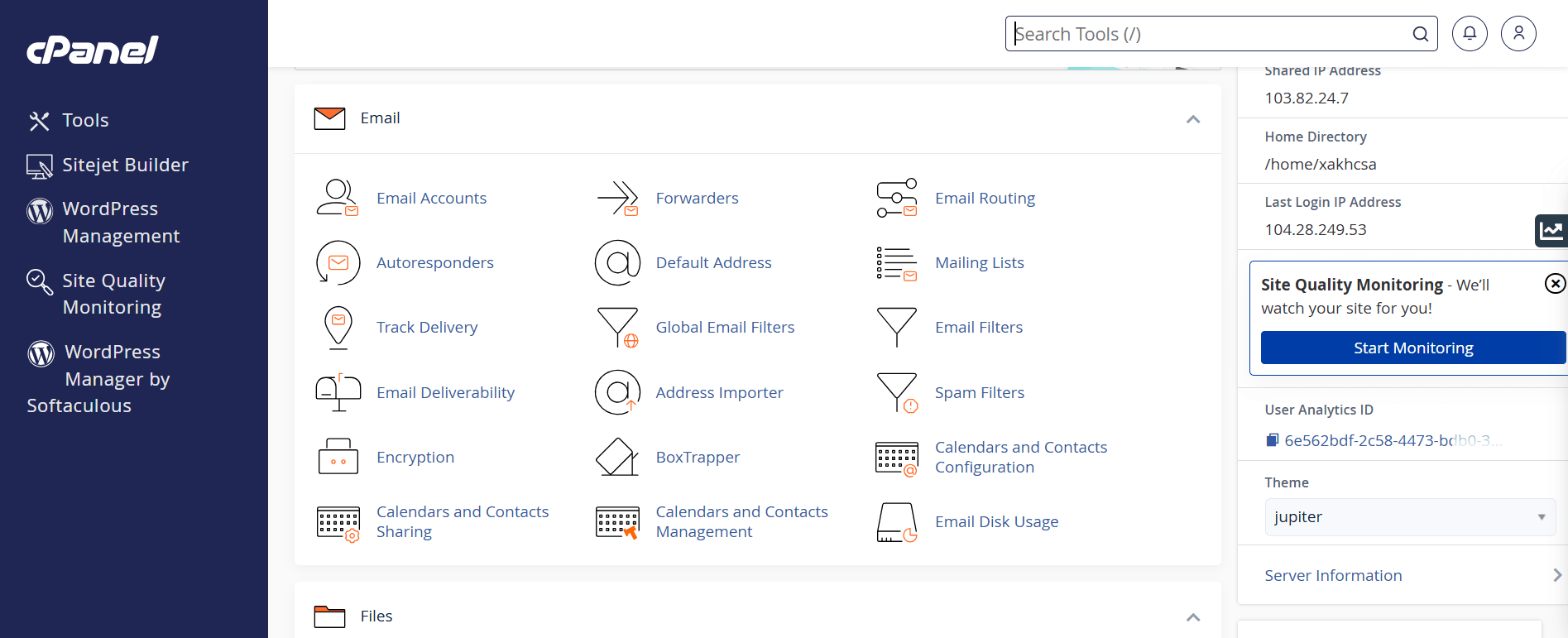Viewport: 1568px width, 638px height.
Task: Open the user account menu icon
Action: 1518,34
